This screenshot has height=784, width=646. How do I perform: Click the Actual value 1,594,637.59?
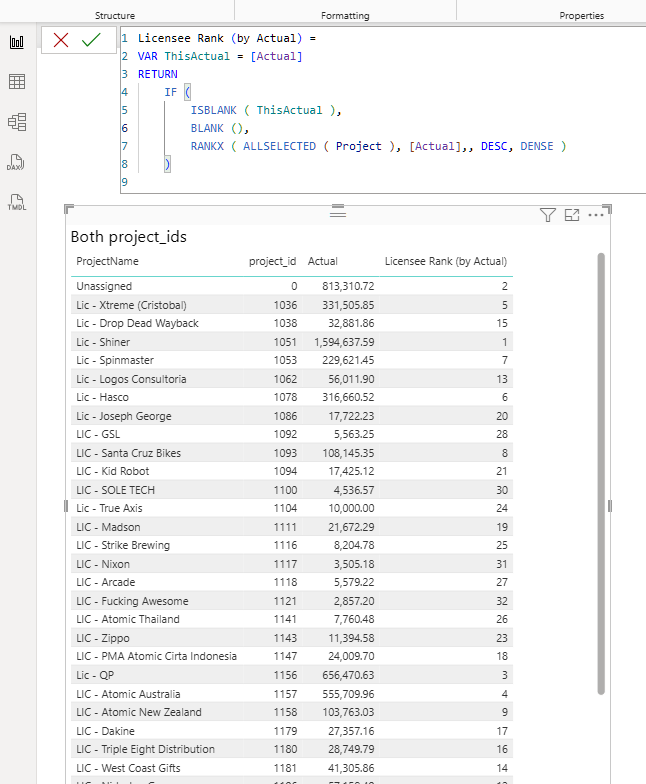[344, 342]
